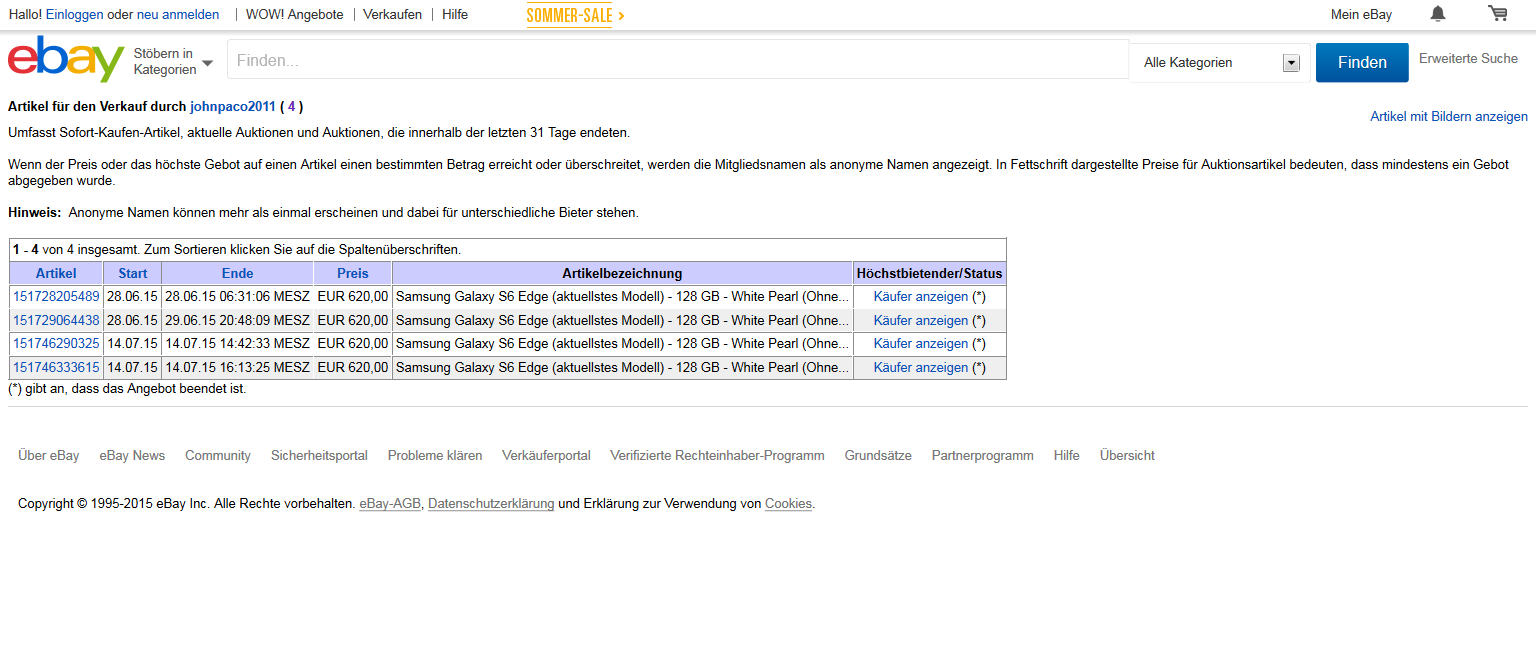Open Mein eBay menu
The width and height of the screenshot is (1536, 670).
[x=1361, y=15]
